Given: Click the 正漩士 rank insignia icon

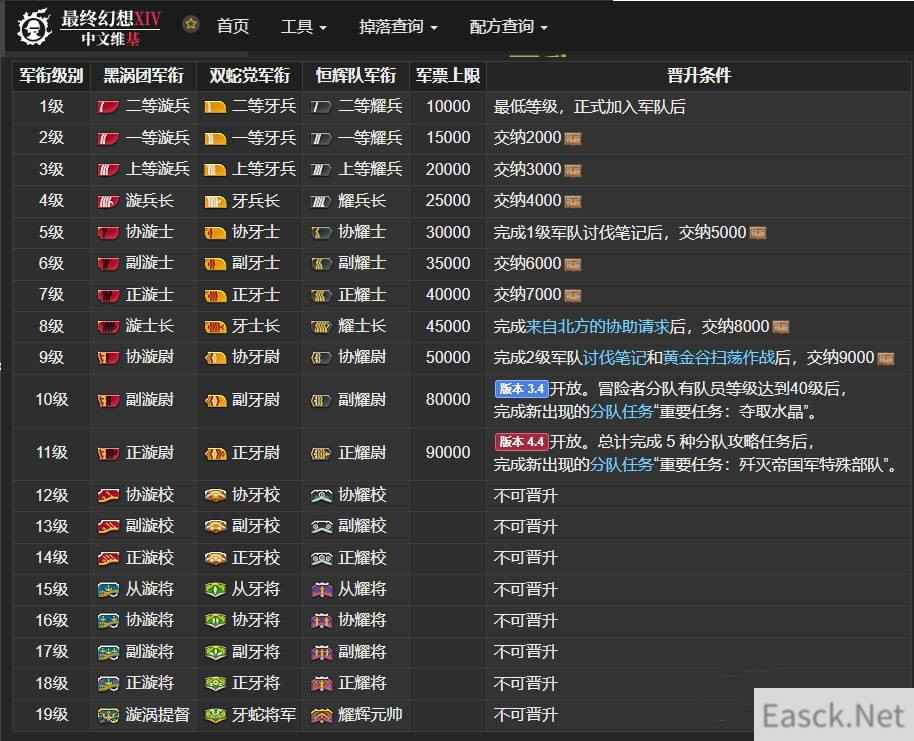Looking at the screenshot, I should [x=108, y=295].
